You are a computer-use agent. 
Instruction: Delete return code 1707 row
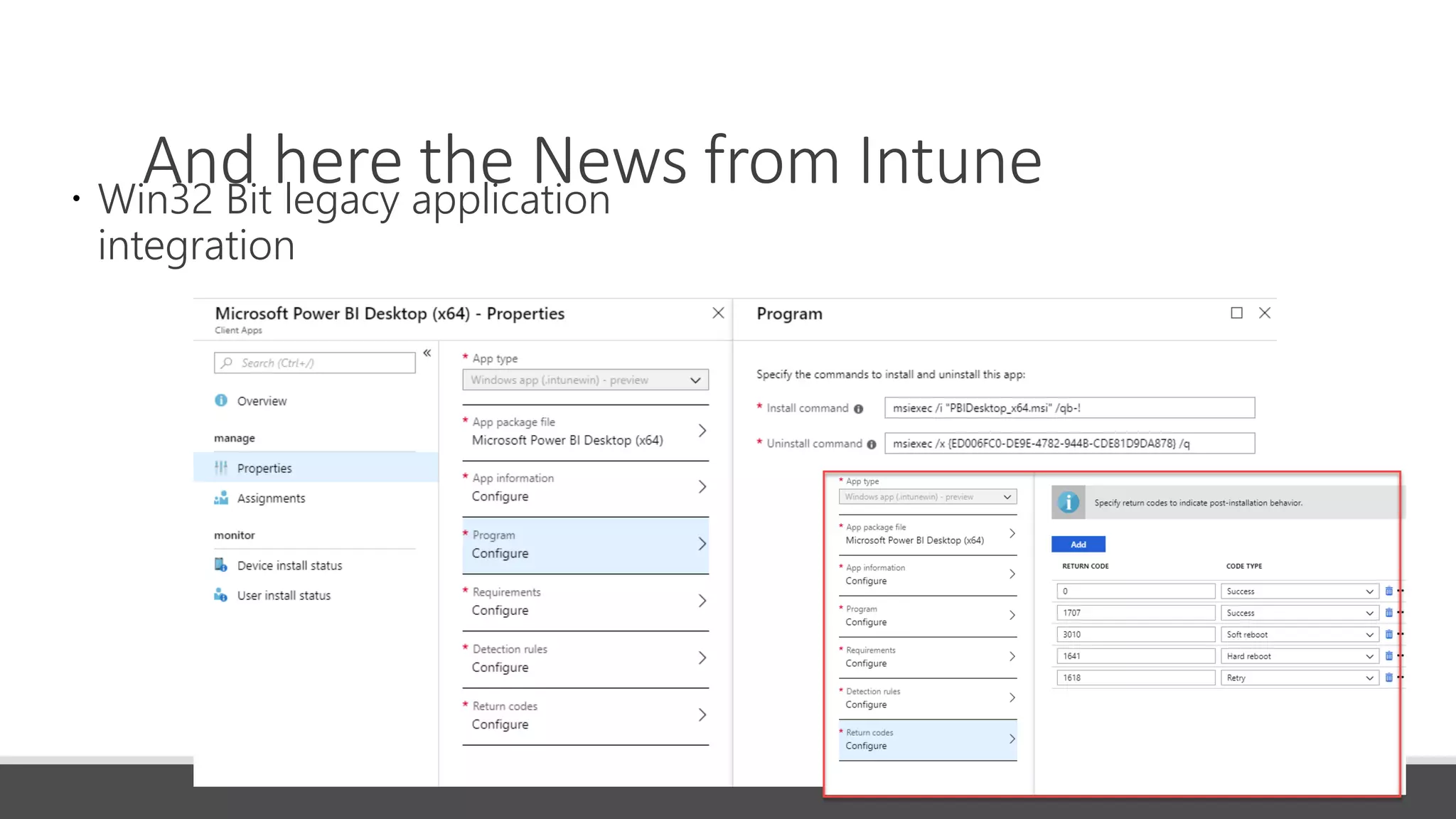[1388, 612]
